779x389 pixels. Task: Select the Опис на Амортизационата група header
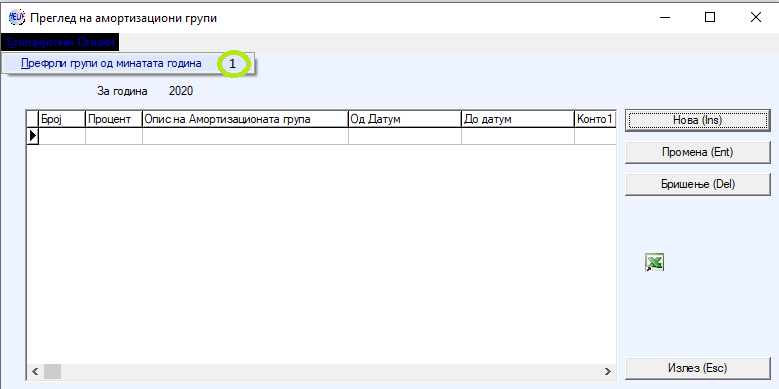pos(245,120)
